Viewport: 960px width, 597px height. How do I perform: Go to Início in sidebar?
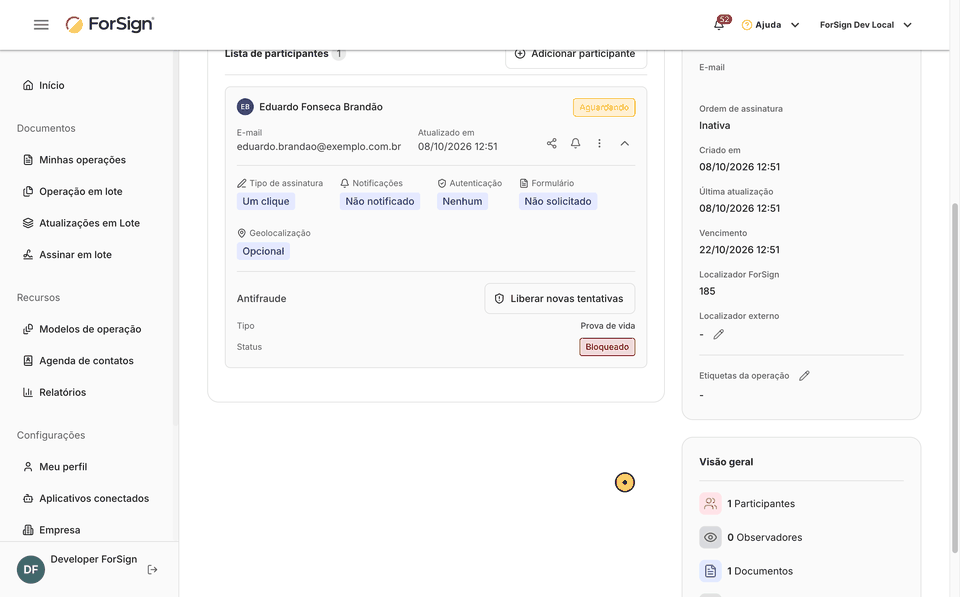[43, 85]
